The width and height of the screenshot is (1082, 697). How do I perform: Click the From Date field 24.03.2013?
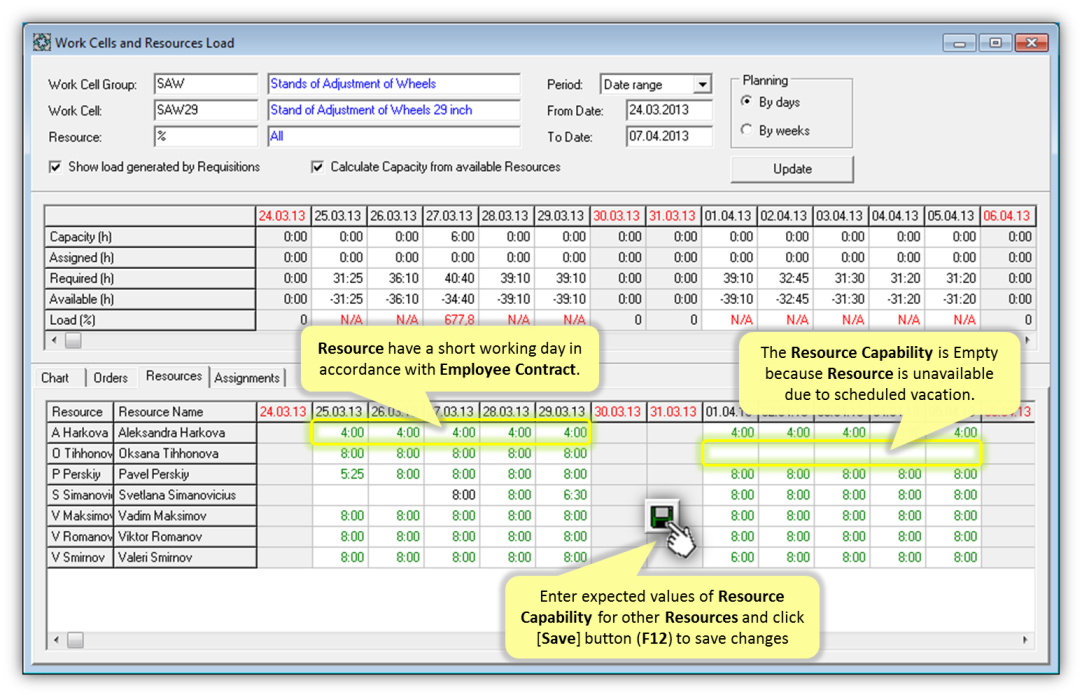(669, 110)
